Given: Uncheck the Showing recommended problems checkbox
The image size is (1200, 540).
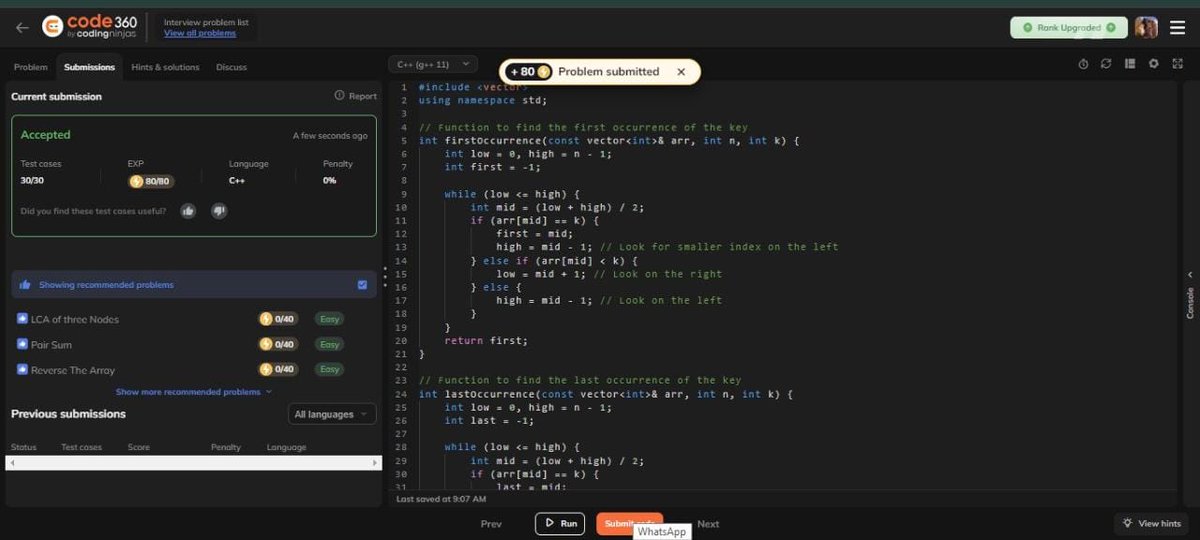Looking at the screenshot, I should point(362,285).
